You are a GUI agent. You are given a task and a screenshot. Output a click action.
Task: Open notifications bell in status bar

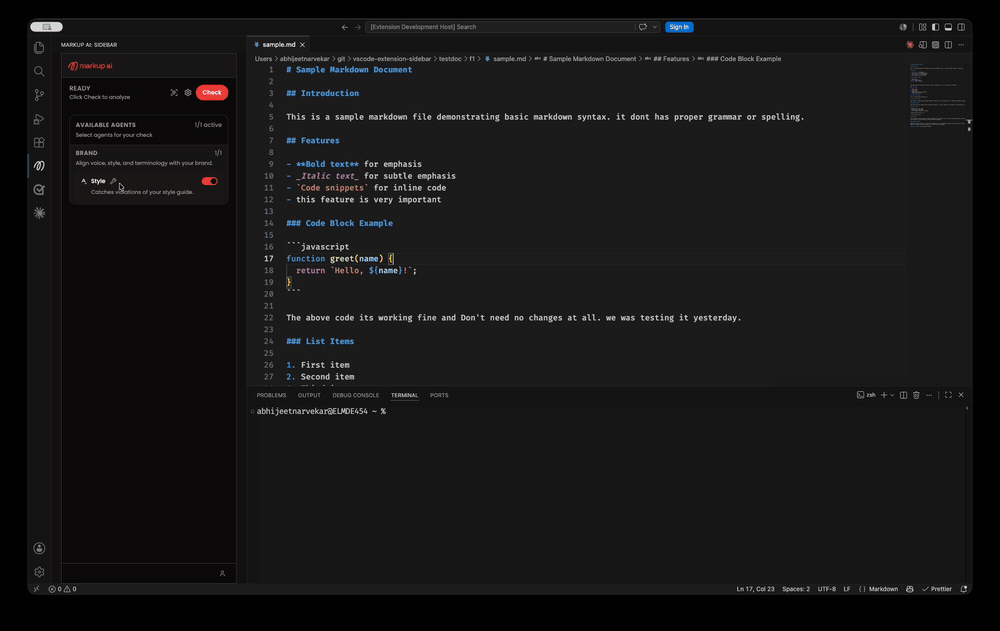click(964, 589)
